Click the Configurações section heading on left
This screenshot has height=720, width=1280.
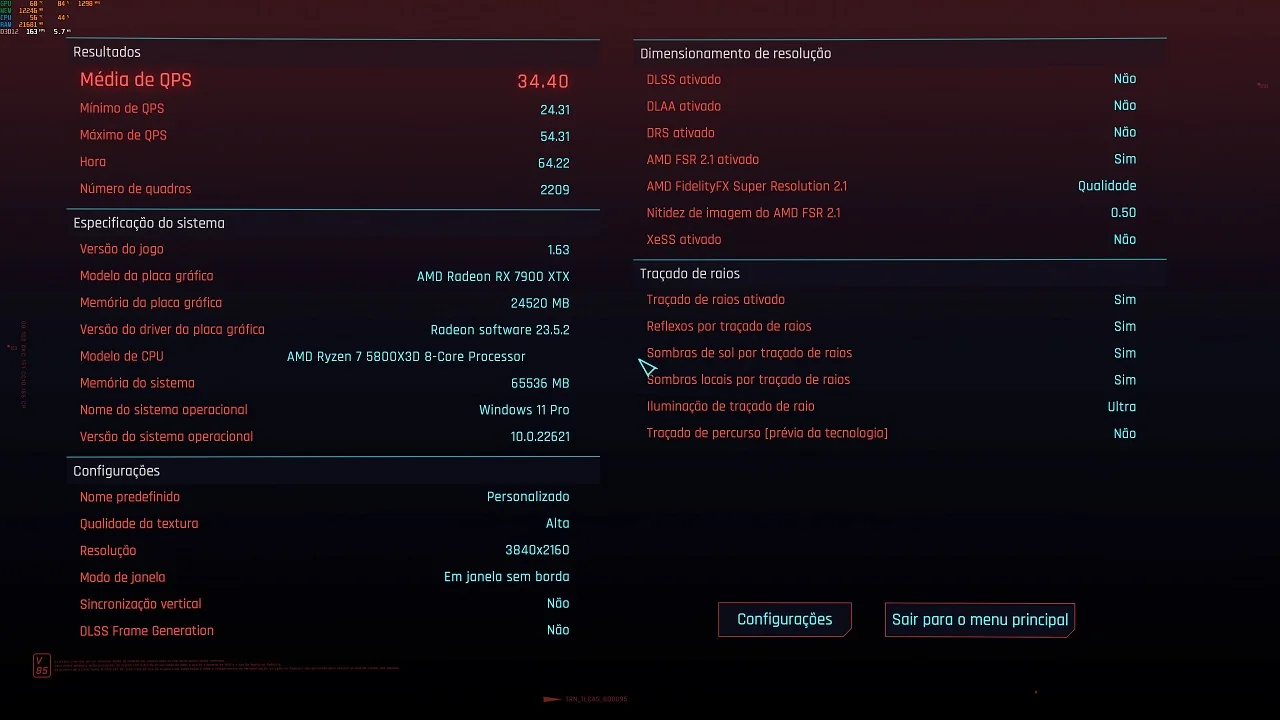click(116, 471)
